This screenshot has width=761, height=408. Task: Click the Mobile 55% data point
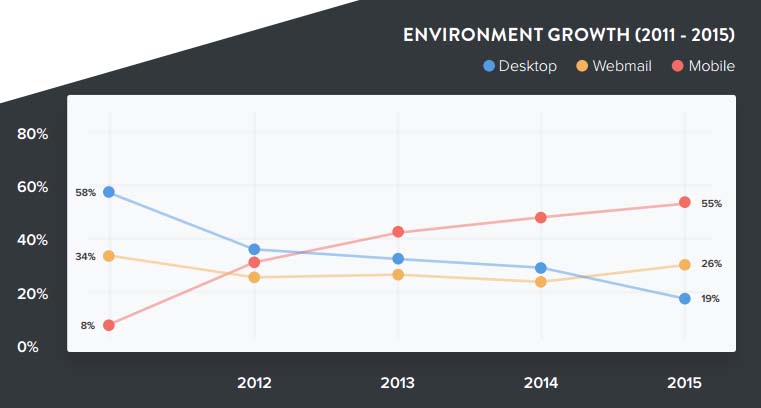[x=685, y=202]
